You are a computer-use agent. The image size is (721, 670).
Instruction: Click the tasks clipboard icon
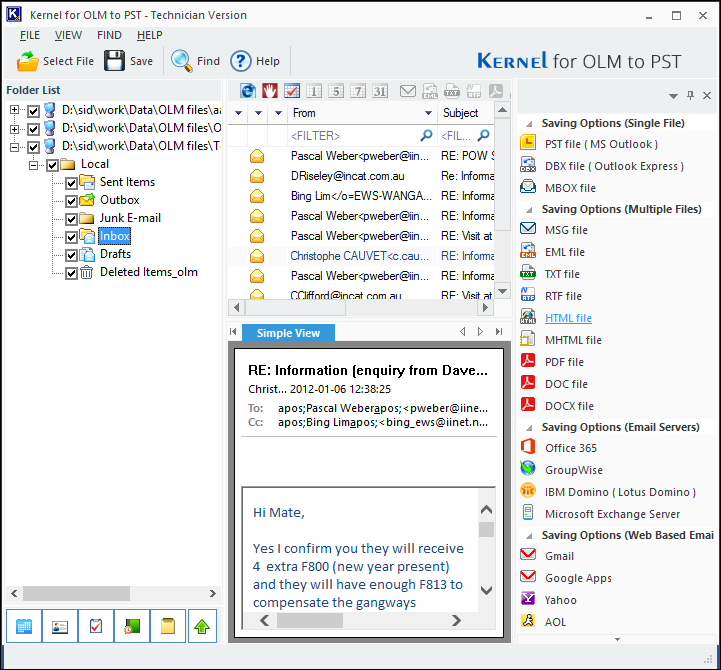pyautogui.click(x=96, y=627)
